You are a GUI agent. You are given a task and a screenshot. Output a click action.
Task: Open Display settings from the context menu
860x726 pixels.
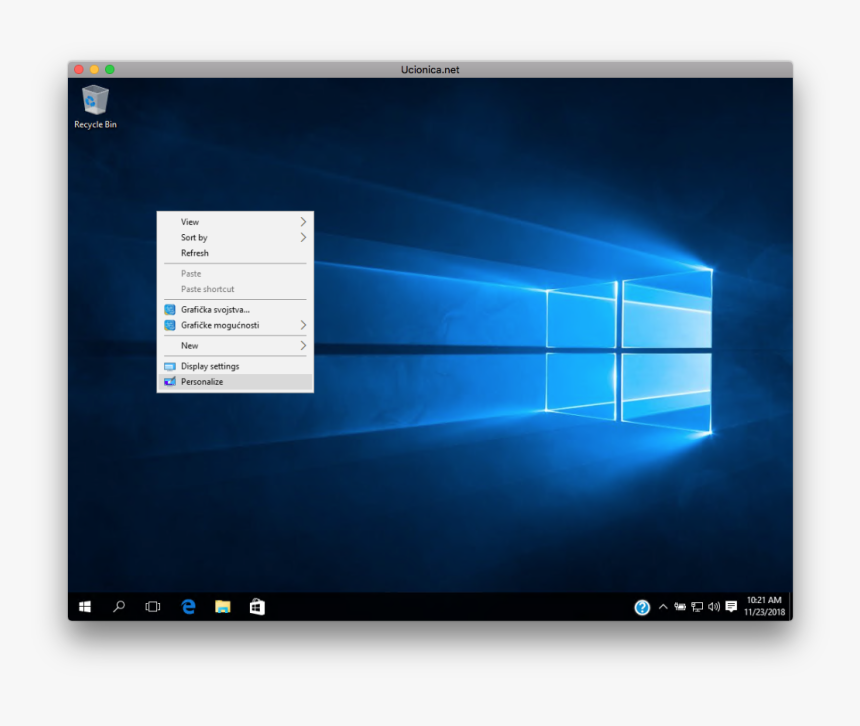235,366
